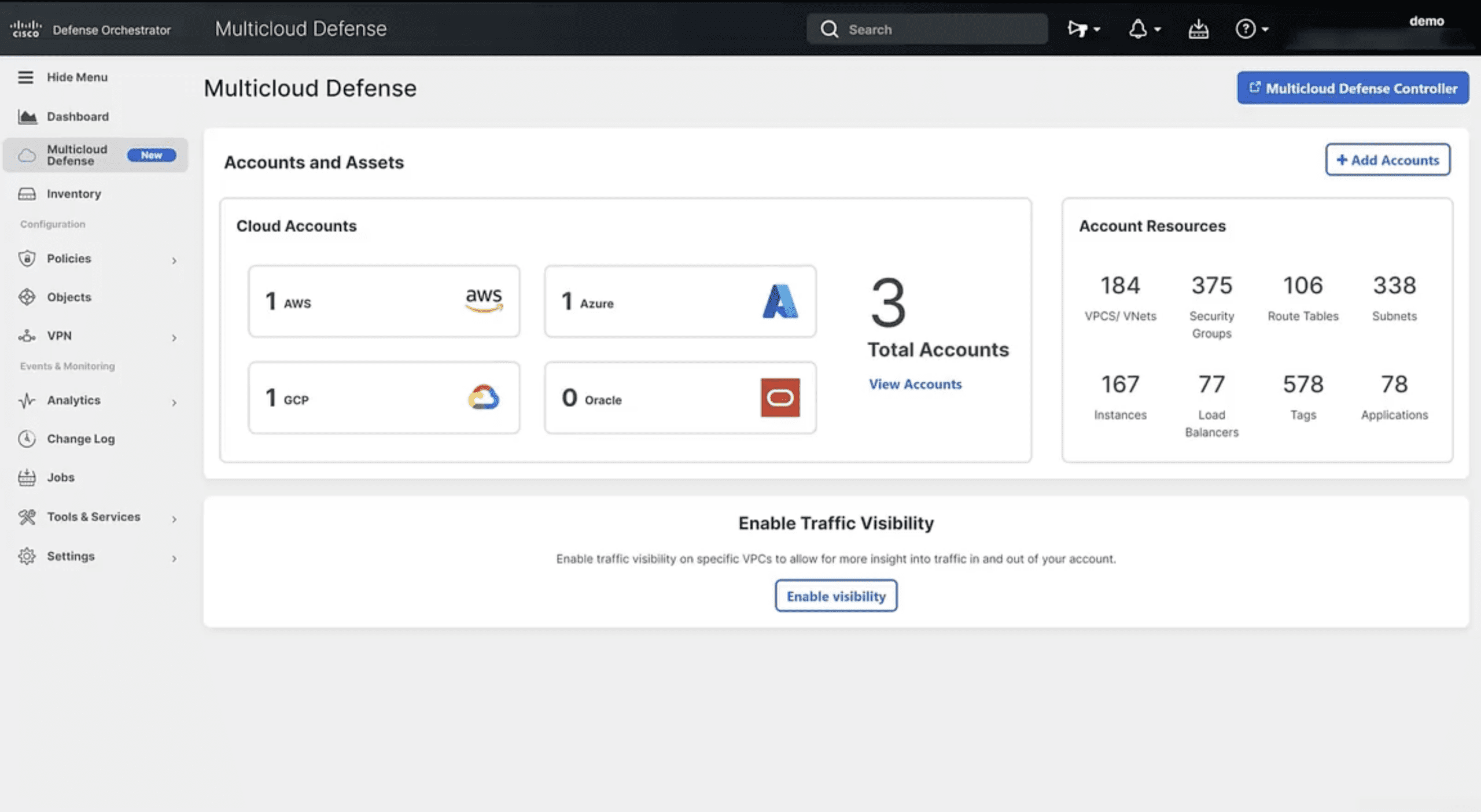
Task: Click the 338 Subnets count
Action: click(x=1394, y=285)
